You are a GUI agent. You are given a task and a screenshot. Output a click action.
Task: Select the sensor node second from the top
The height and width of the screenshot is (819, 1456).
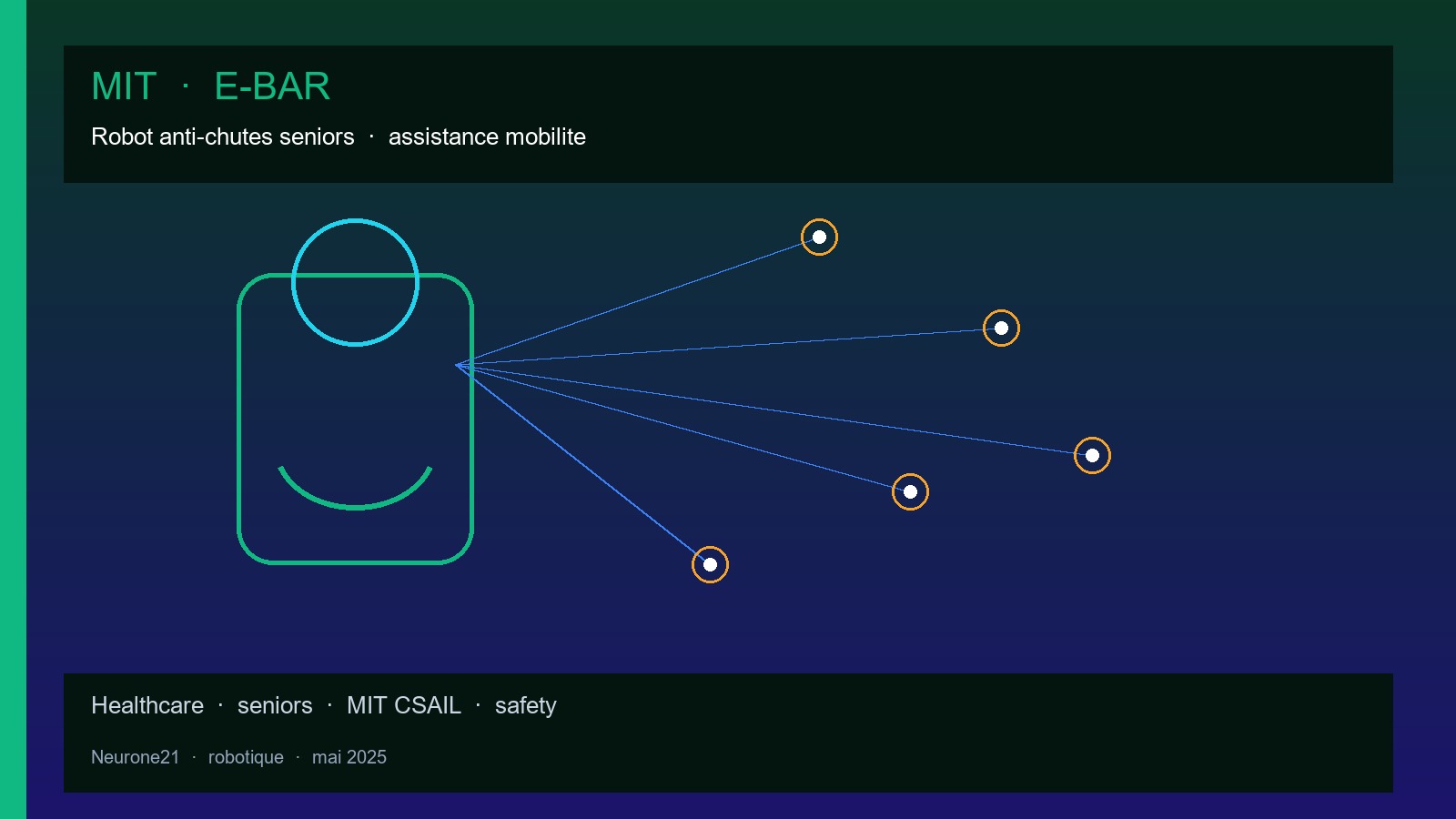[x=1001, y=329]
